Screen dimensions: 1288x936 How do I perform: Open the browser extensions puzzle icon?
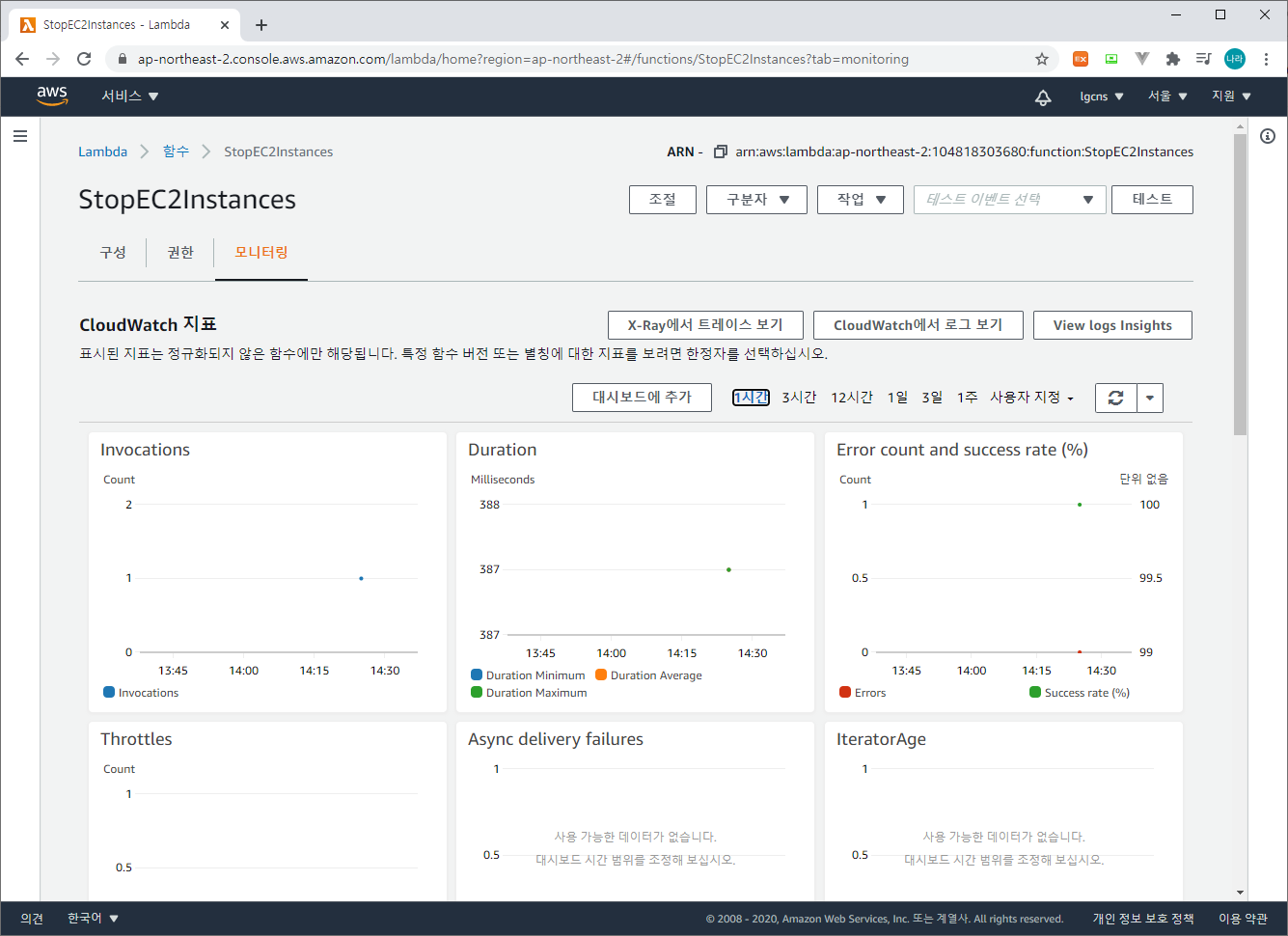coord(1173,59)
